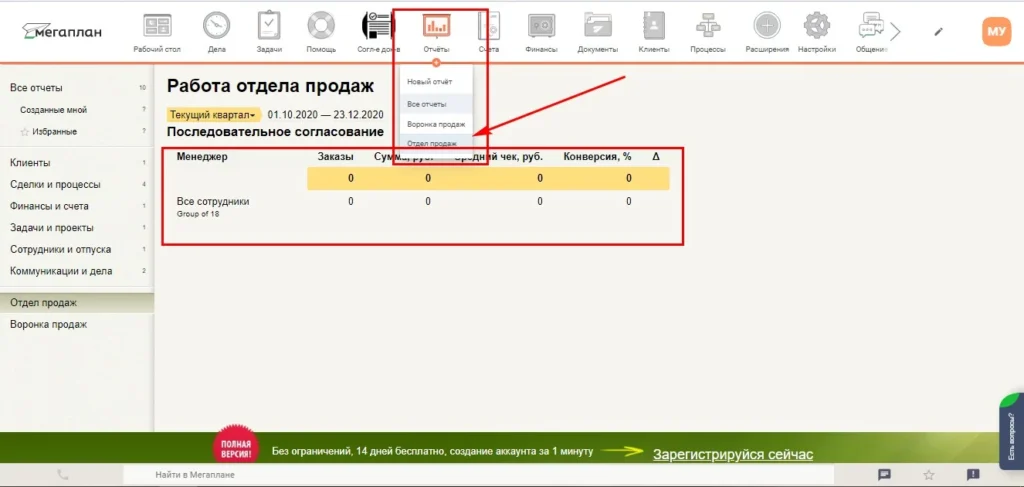Open the Текущий квартал period dropdown
1024x487 pixels.
213,115
